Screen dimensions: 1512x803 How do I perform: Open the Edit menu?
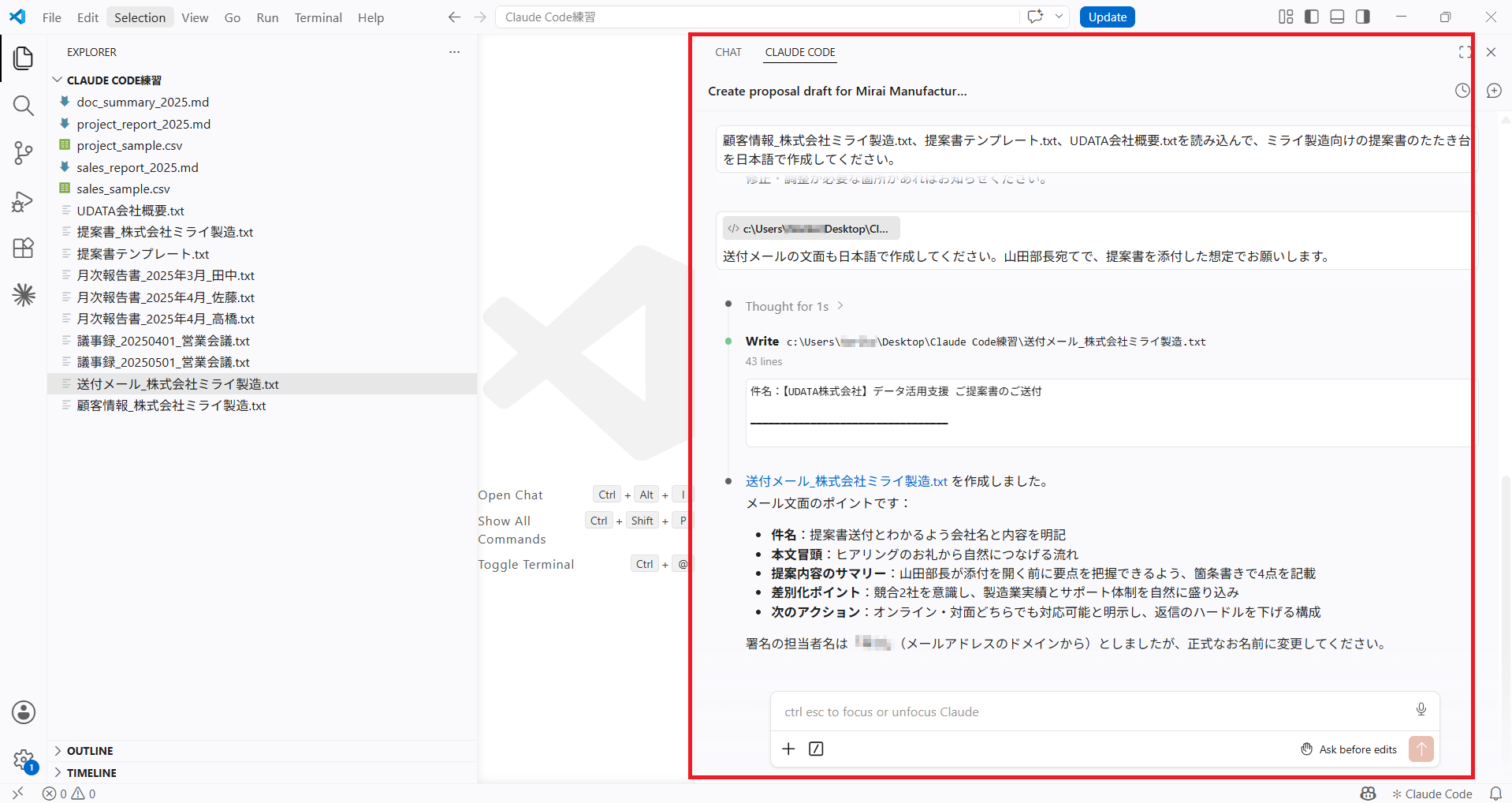pos(88,17)
